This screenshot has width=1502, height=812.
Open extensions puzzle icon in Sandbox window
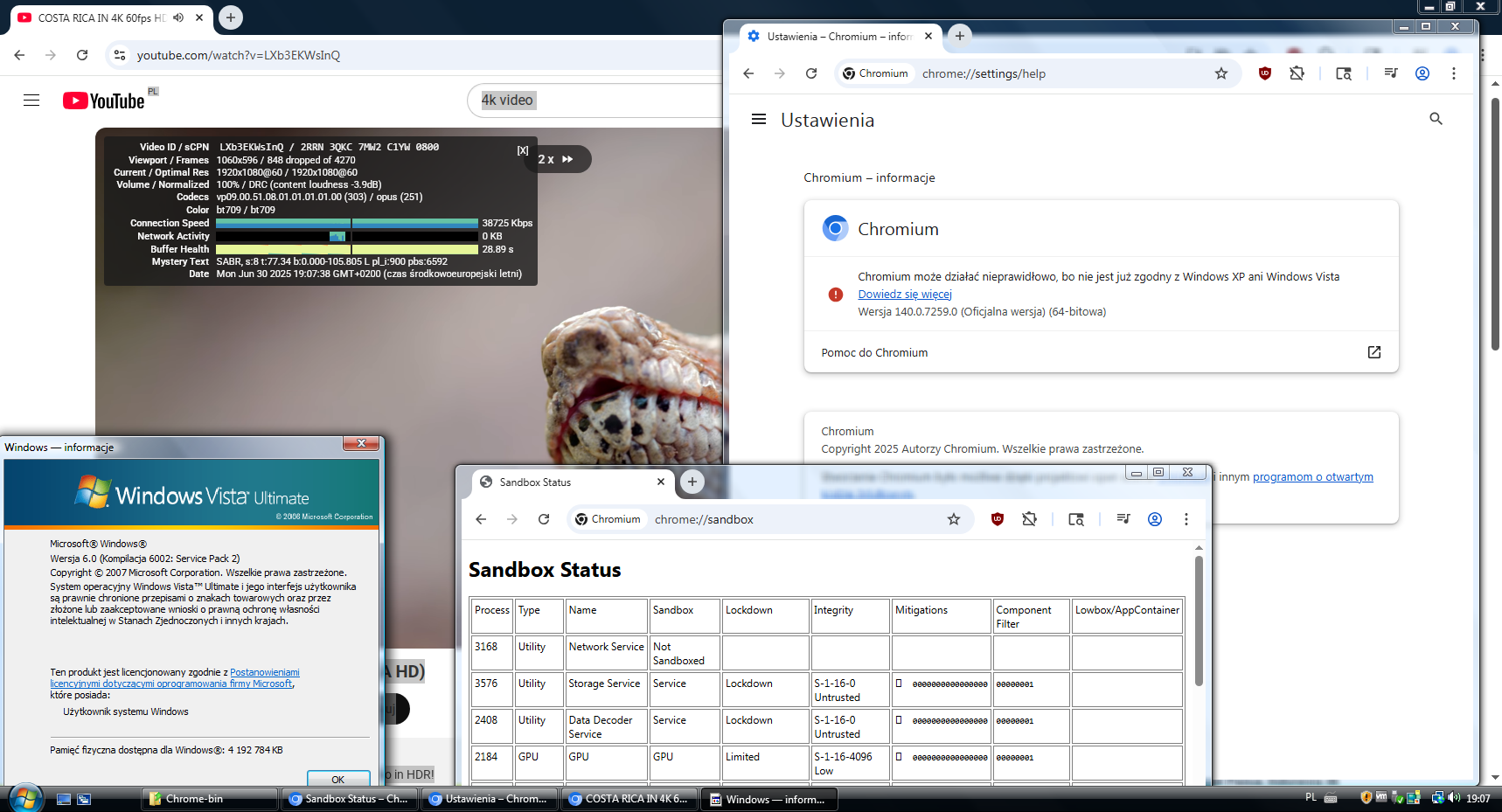[1029, 519]
